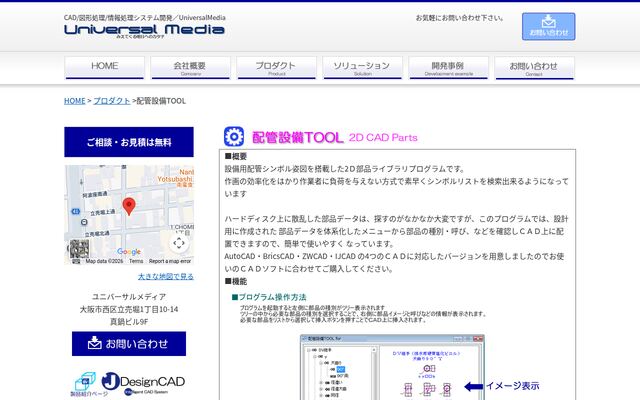Screen dimensions: 640x400
Task: Open 大きな地図で見る larger map link
Action: tap(166, 277)
